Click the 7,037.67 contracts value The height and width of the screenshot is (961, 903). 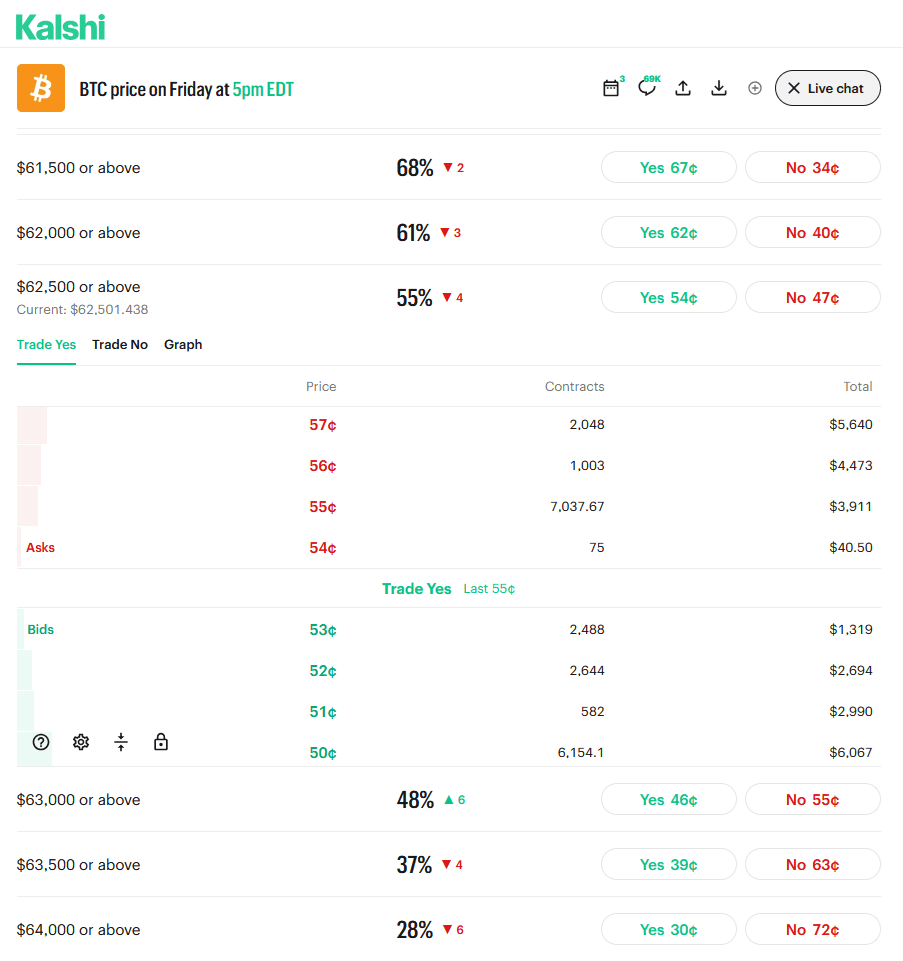click(x=577, y=506)
